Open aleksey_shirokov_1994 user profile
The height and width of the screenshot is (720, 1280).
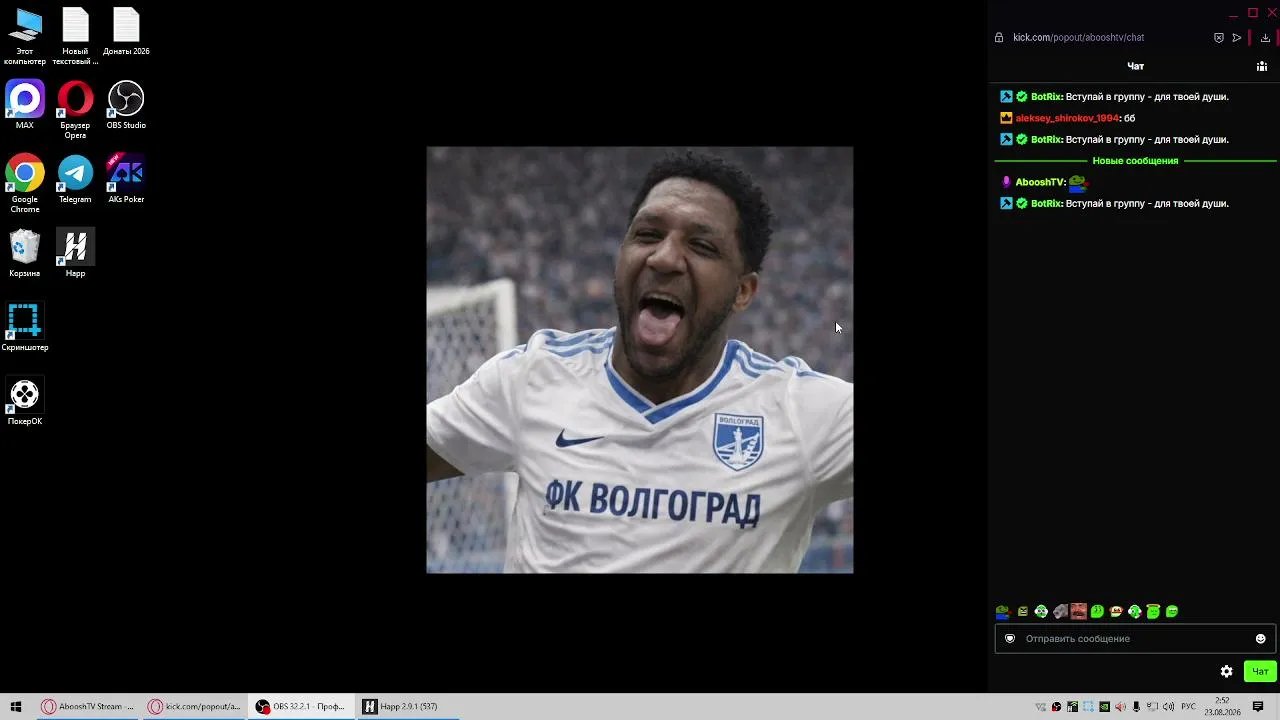[x=1067, y=118]
